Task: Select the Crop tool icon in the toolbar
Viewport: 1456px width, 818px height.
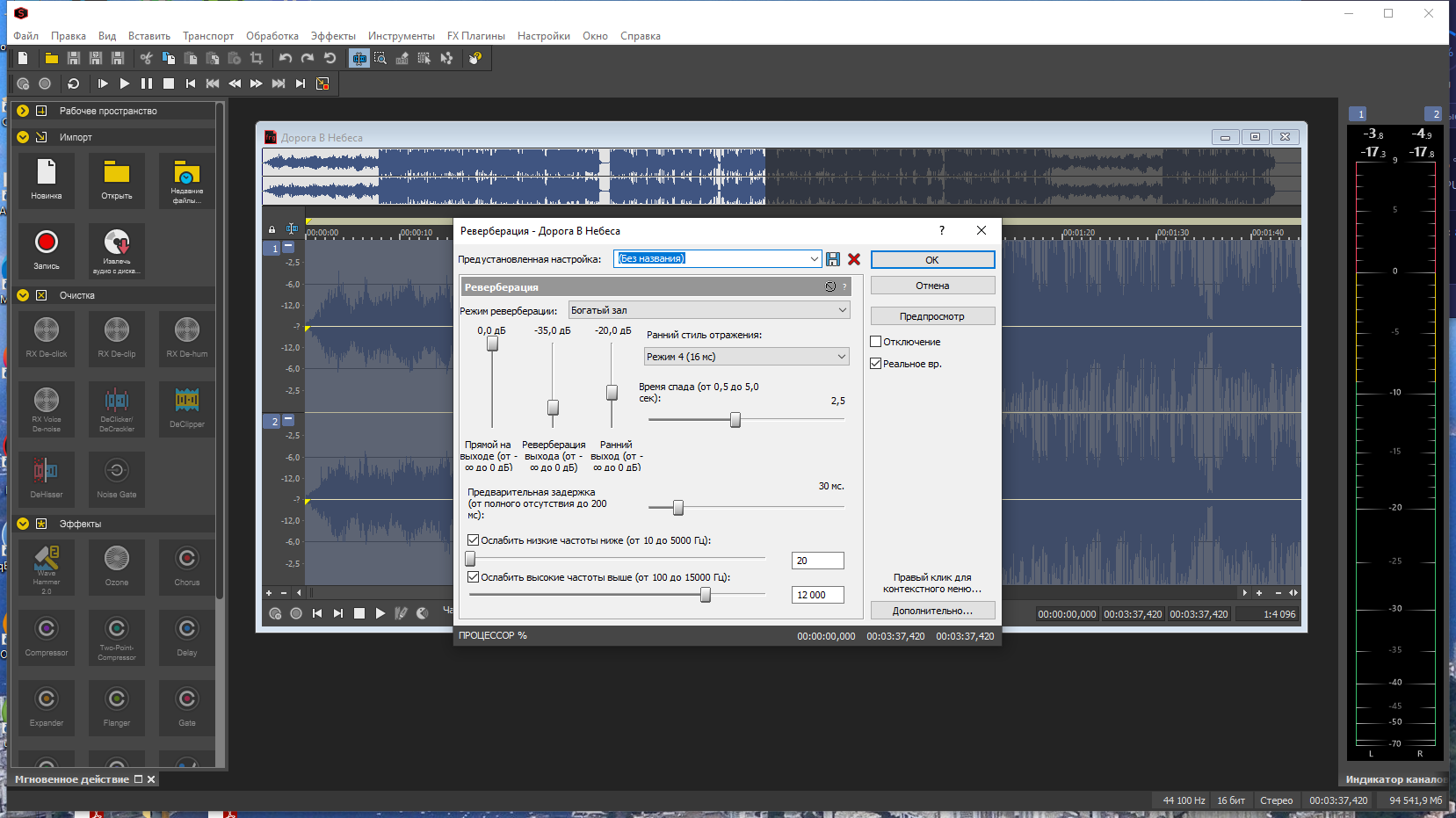Action: (x=257, y=58)
